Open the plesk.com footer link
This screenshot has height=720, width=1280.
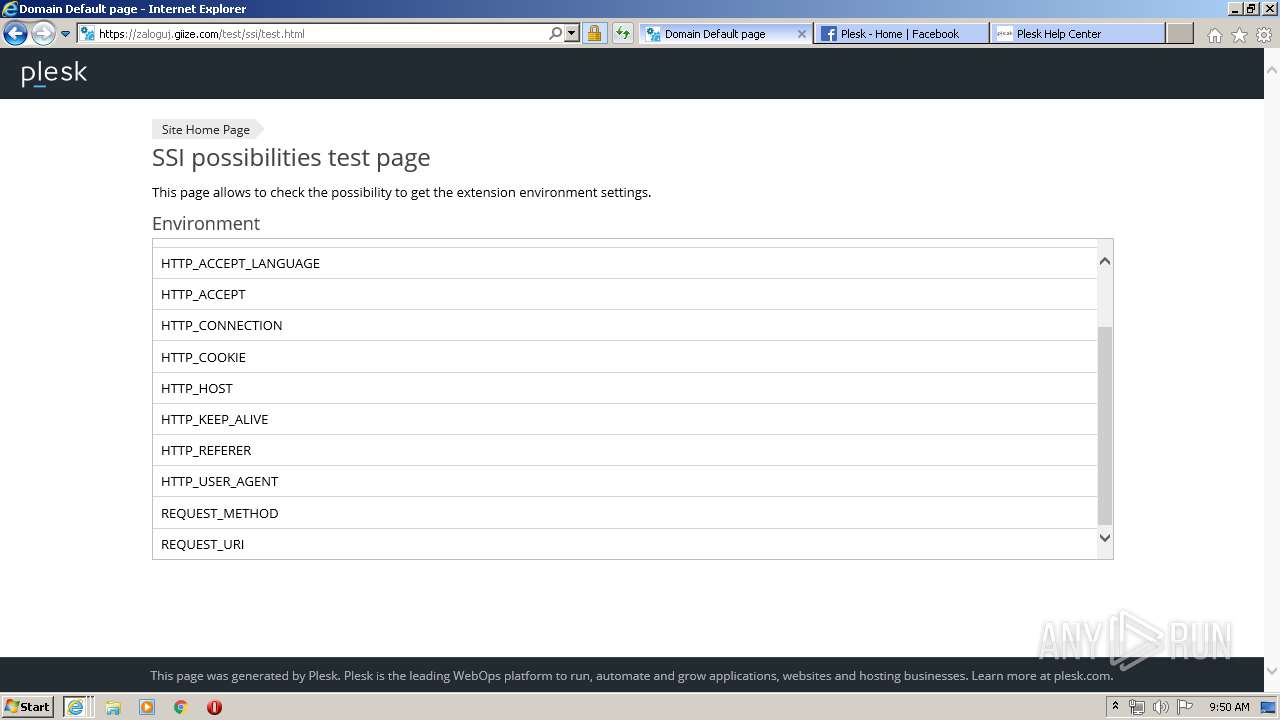click(1082, 675)
